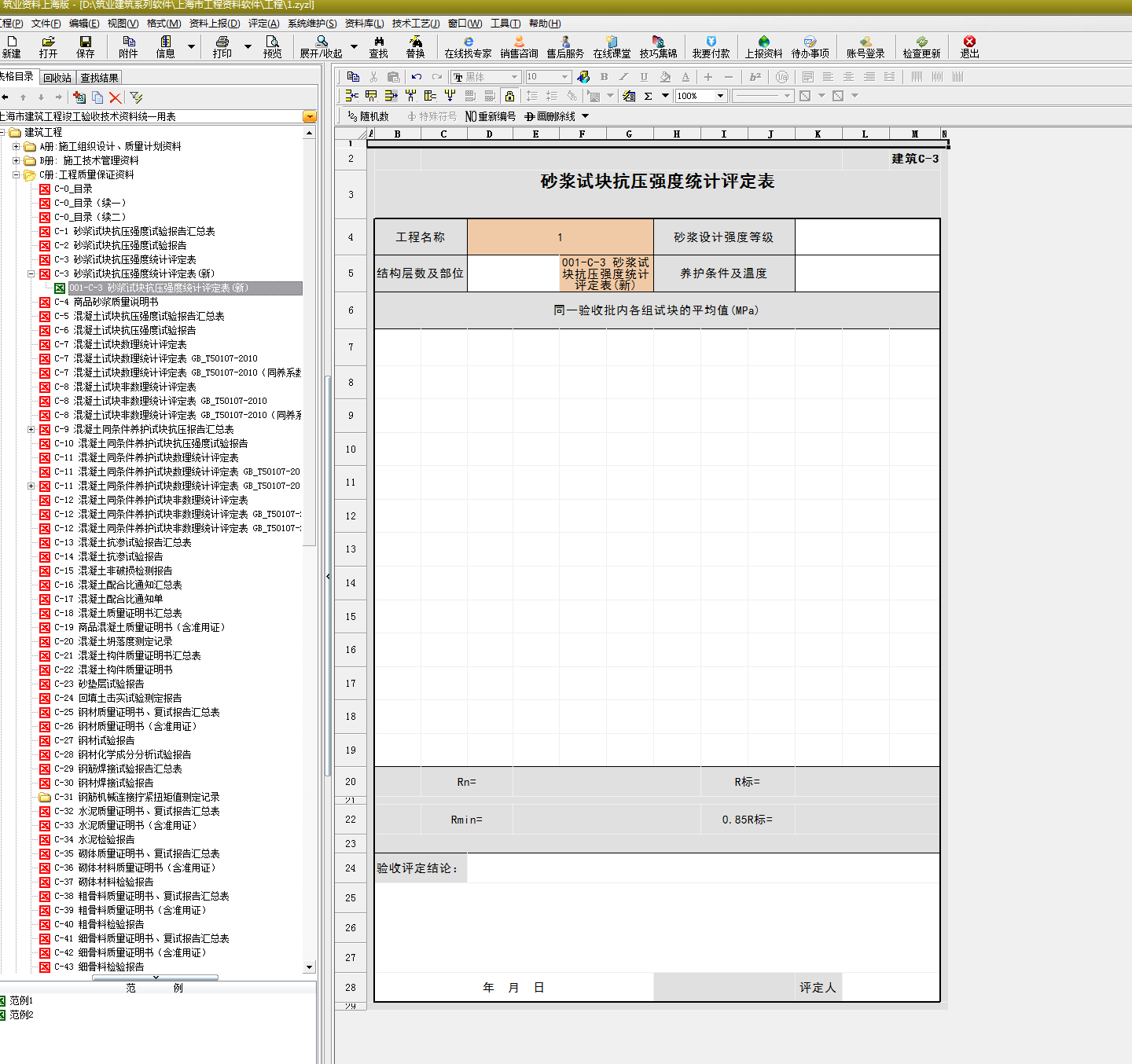This screenshot has width=1132, height=1064.
Task: Click the 保存 (Save) toolbar icon
Action: pos(86,47)
